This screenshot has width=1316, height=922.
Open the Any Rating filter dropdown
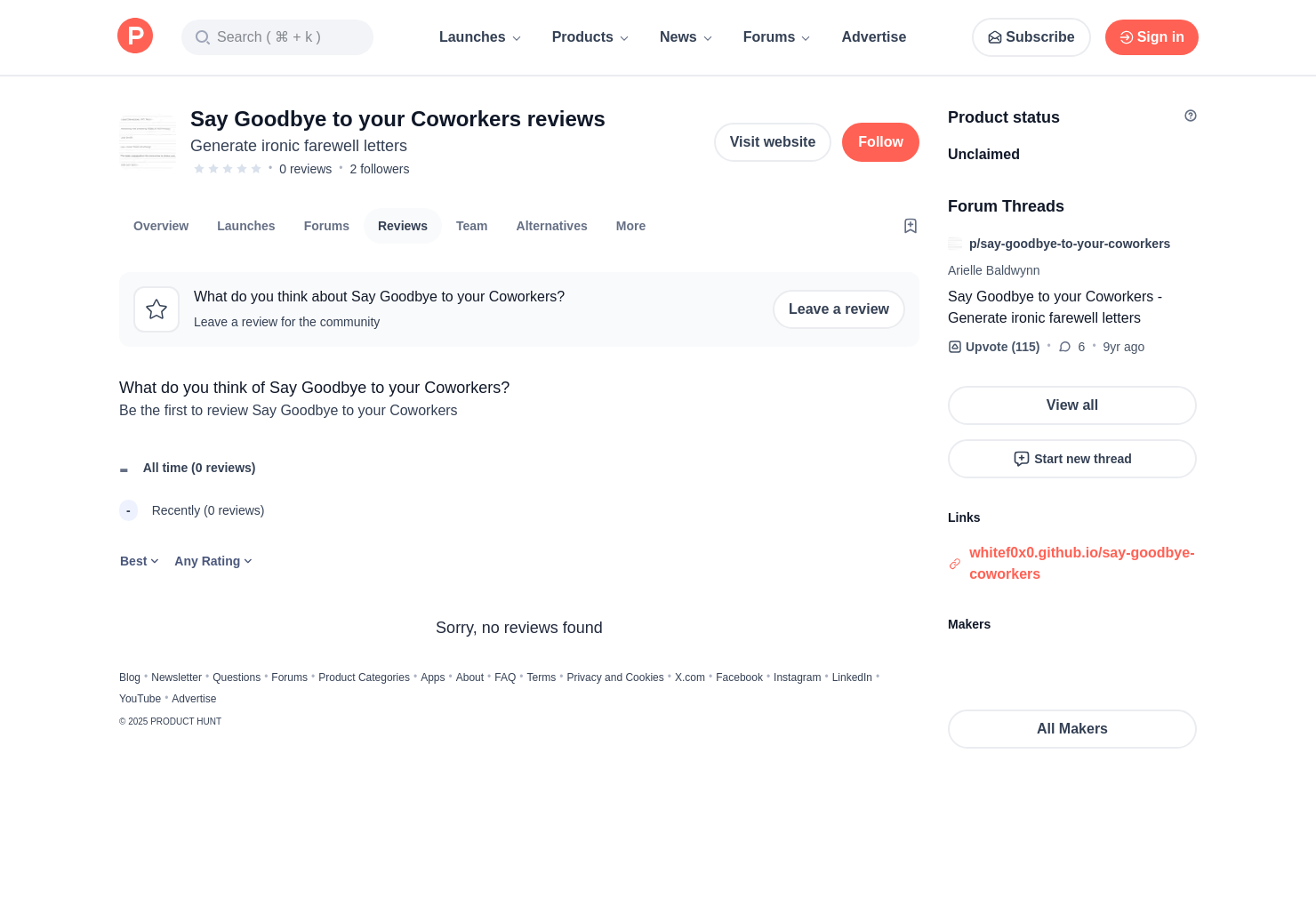213,561
